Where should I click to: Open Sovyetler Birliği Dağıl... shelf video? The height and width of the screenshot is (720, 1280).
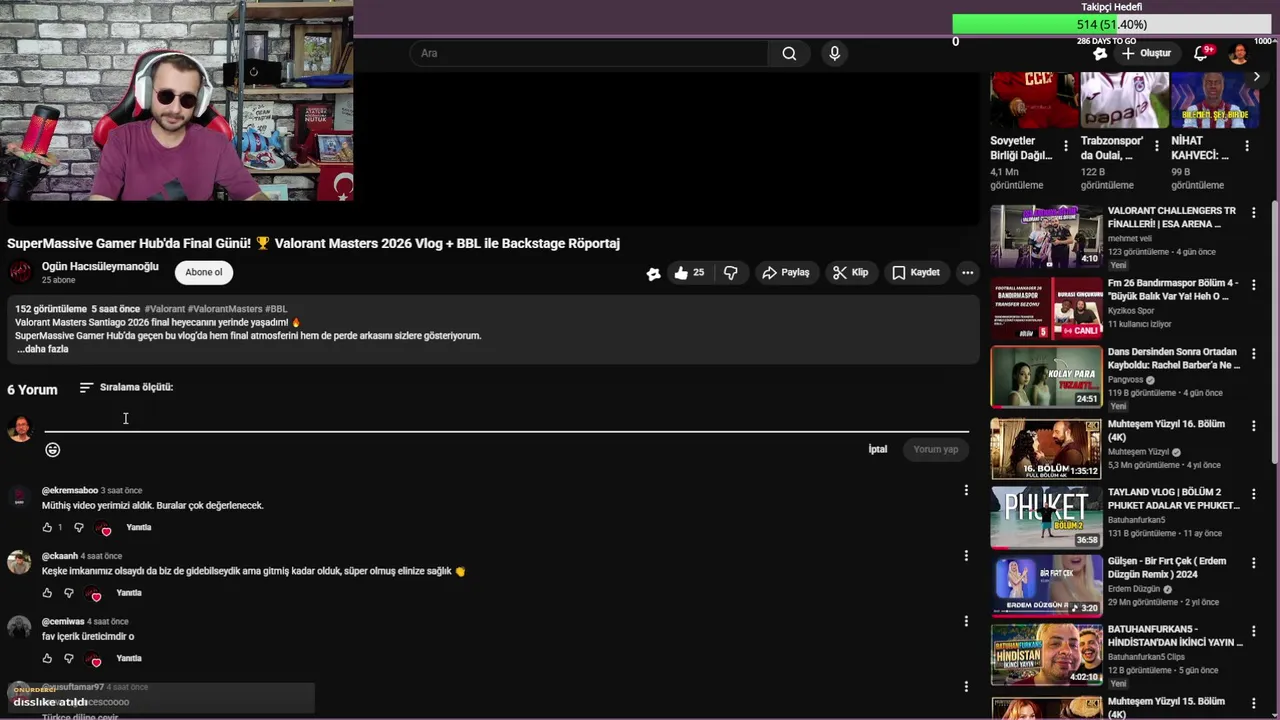(1033, 99)
